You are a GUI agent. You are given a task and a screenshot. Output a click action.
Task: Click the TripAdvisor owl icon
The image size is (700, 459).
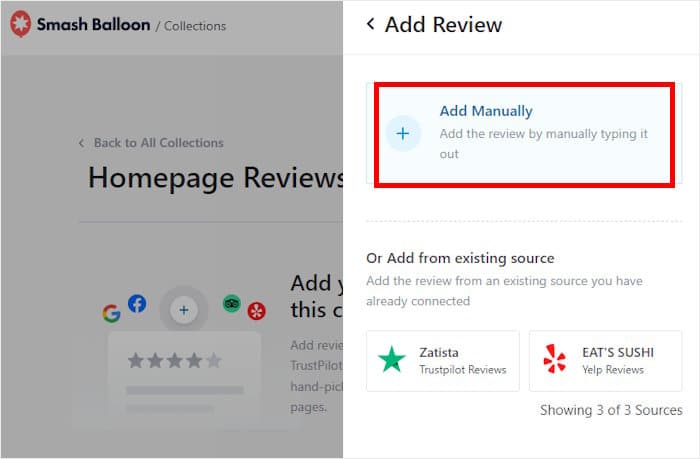click(x=232, y=303)
